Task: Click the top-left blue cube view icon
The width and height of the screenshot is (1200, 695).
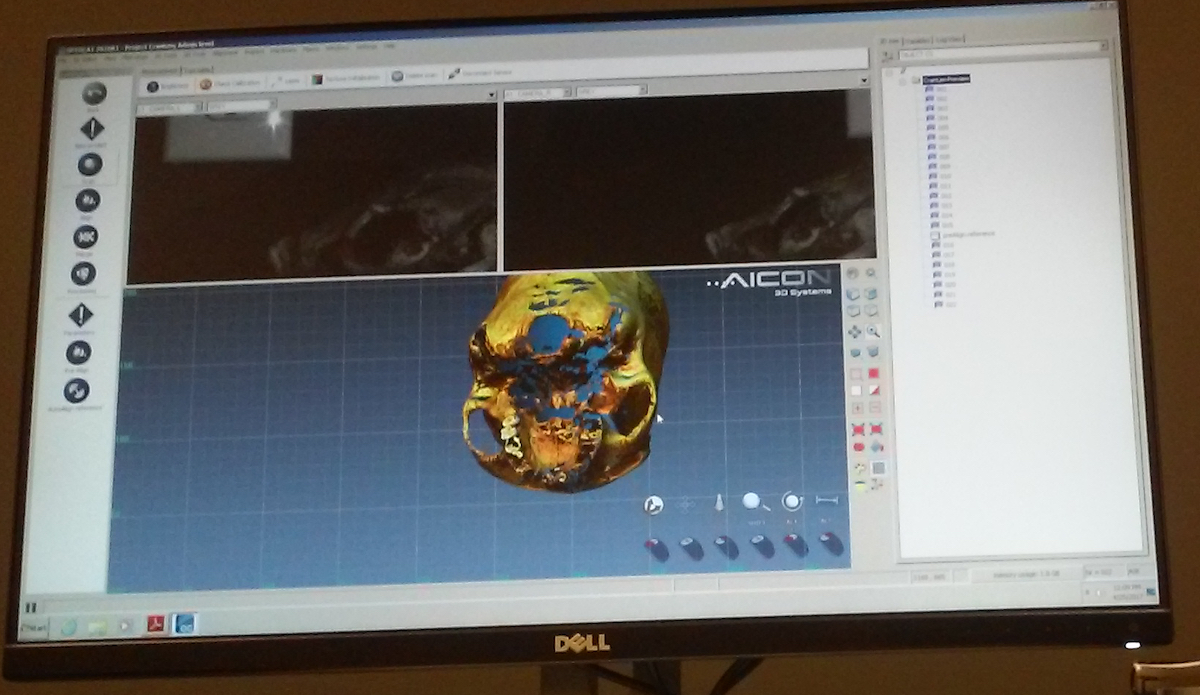Action: pos(854,295)
